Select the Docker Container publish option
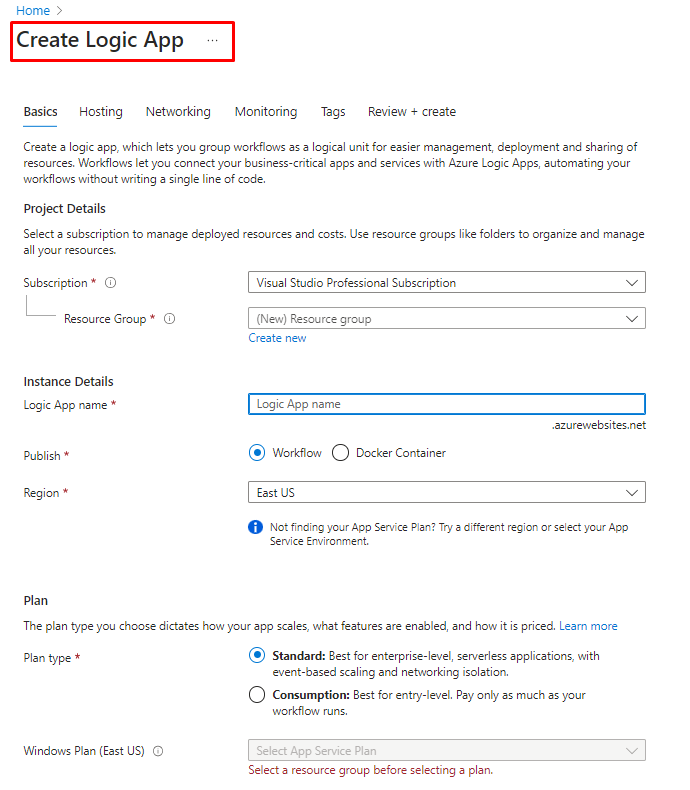The image size is (690, 790). [x=340, y=453]
